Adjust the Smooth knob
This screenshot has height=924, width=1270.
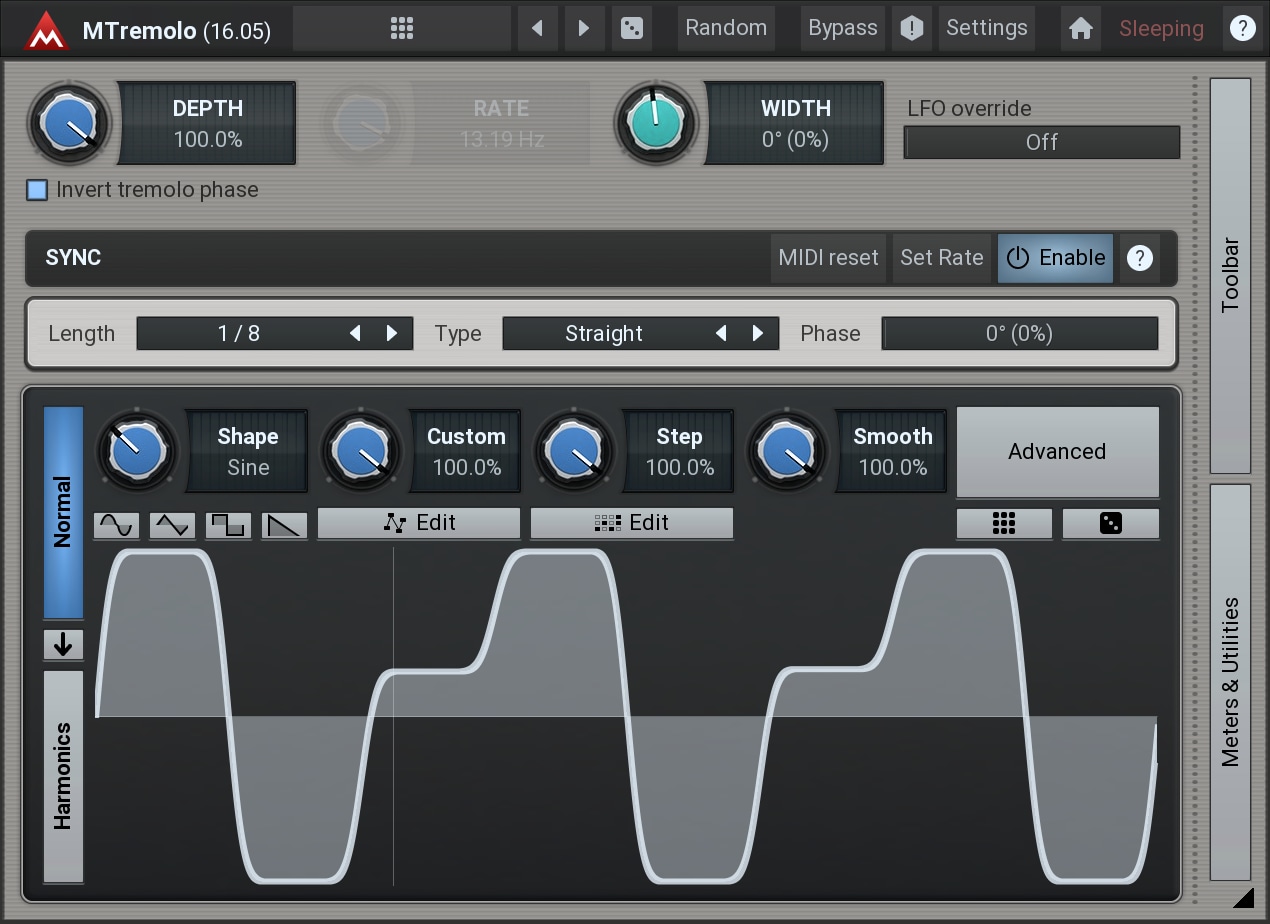pos(787,451)
